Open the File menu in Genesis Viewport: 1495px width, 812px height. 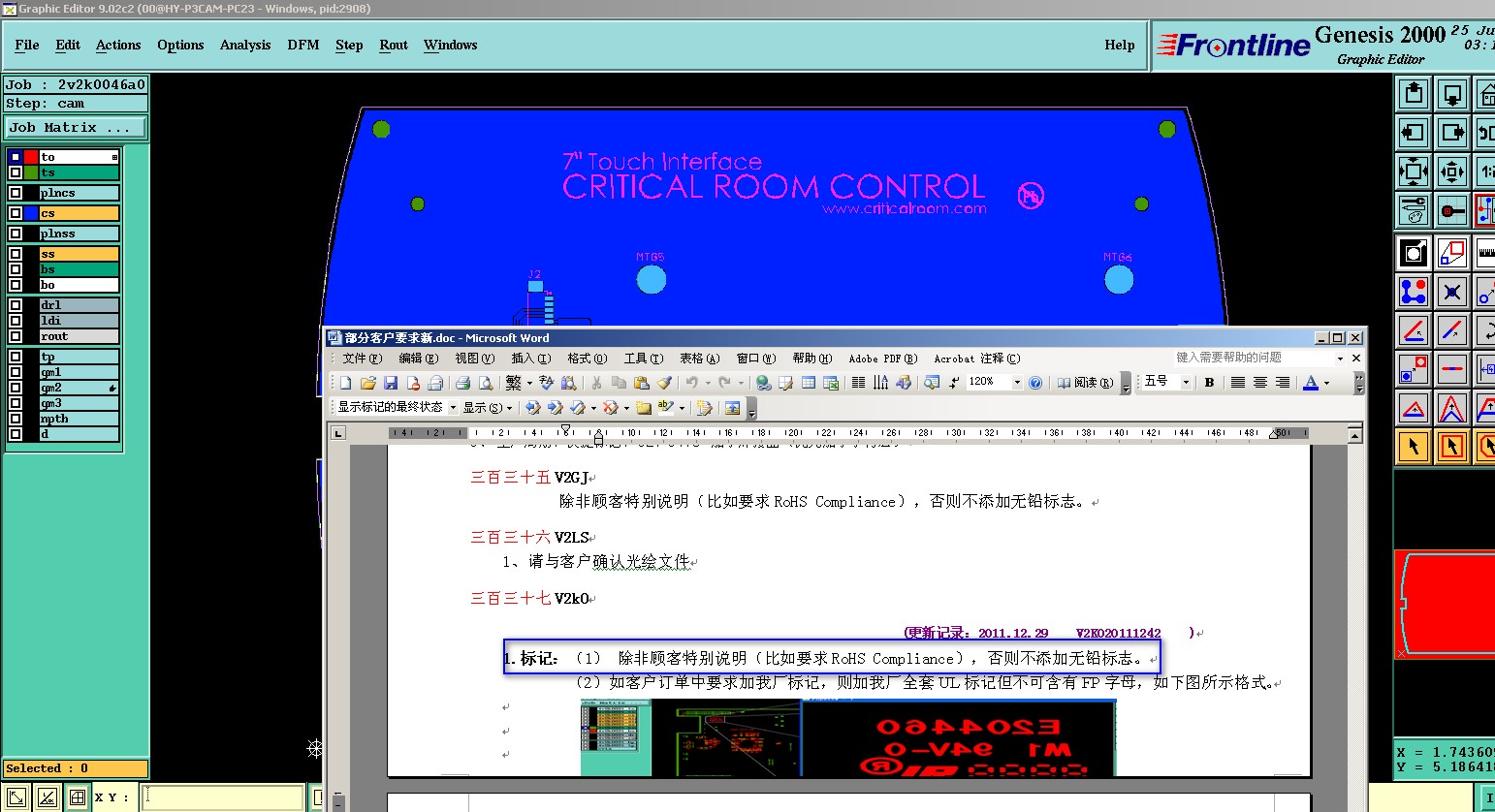click(x=27, y=45)
